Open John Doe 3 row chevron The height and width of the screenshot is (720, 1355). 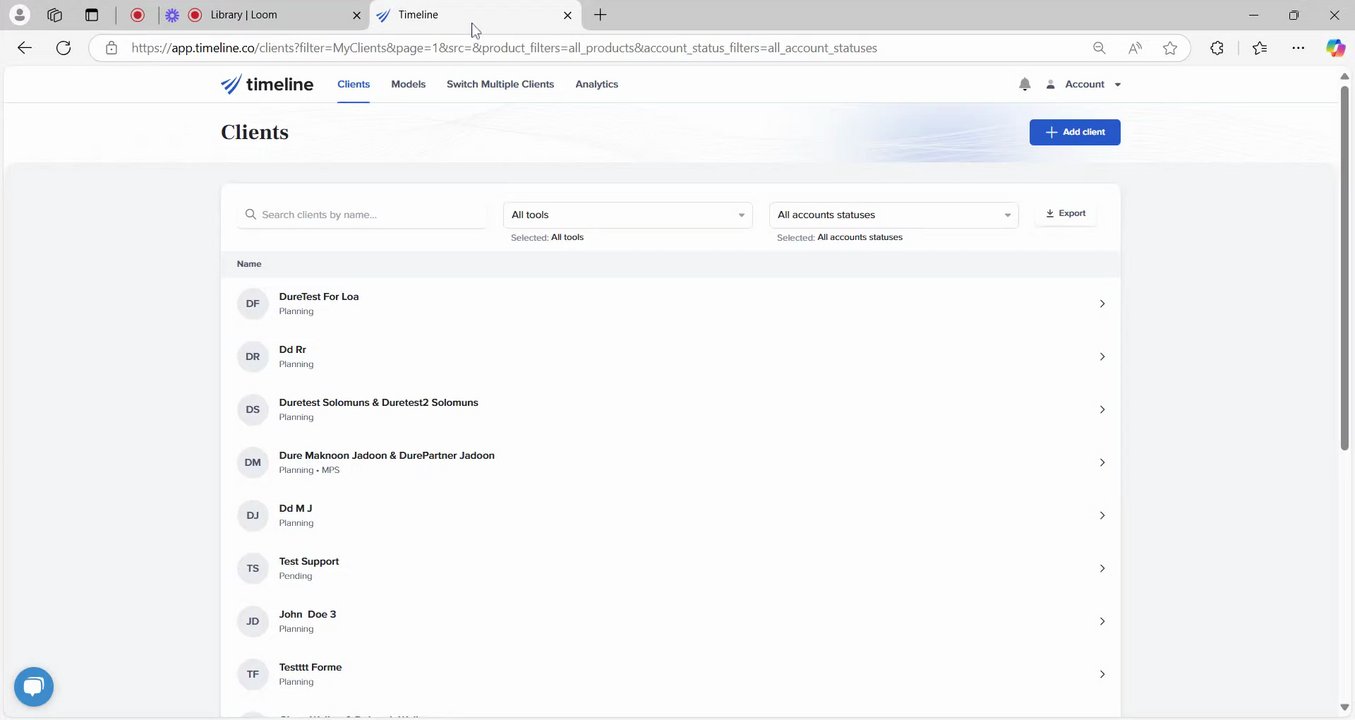click(x=1102, y=621)
